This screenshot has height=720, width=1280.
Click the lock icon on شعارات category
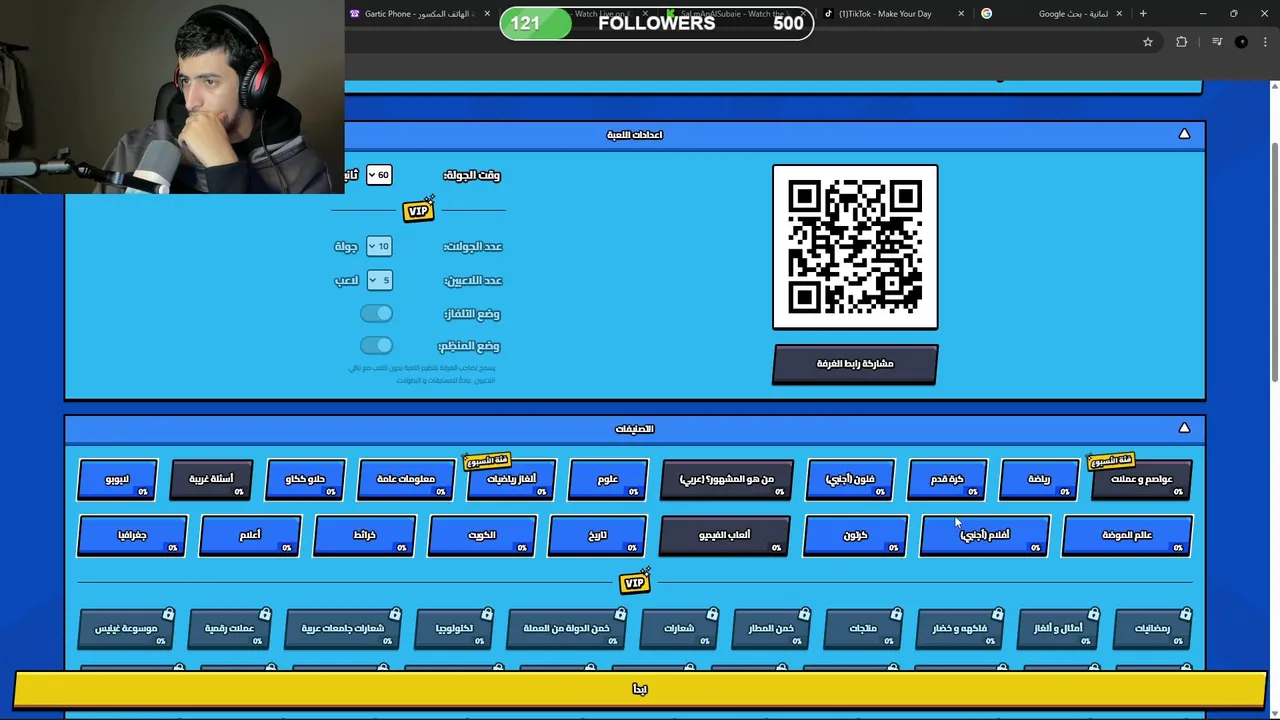(712, 614)
